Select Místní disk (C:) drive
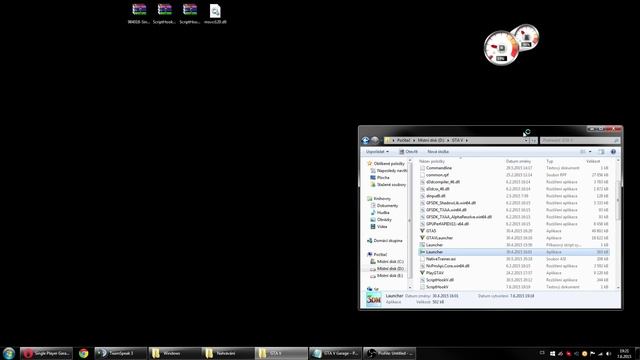Image resolution: width=640 pixels, height=360 pixels. [387, 262]
